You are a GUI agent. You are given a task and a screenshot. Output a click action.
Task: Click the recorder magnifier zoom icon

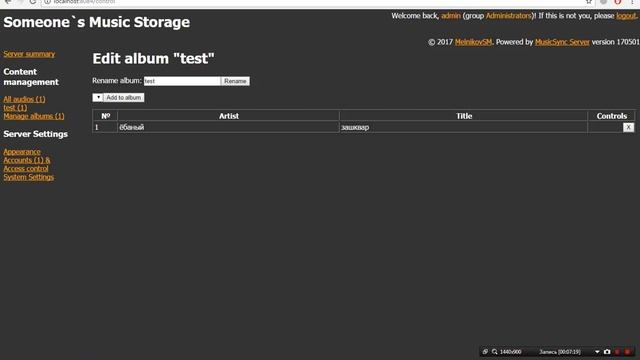495,351
